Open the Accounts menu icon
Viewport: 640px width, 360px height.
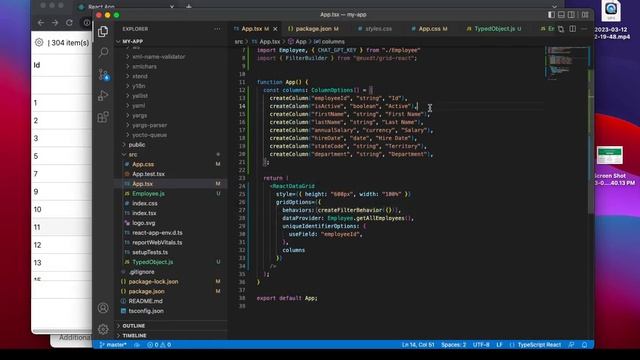tap(103, 308)
